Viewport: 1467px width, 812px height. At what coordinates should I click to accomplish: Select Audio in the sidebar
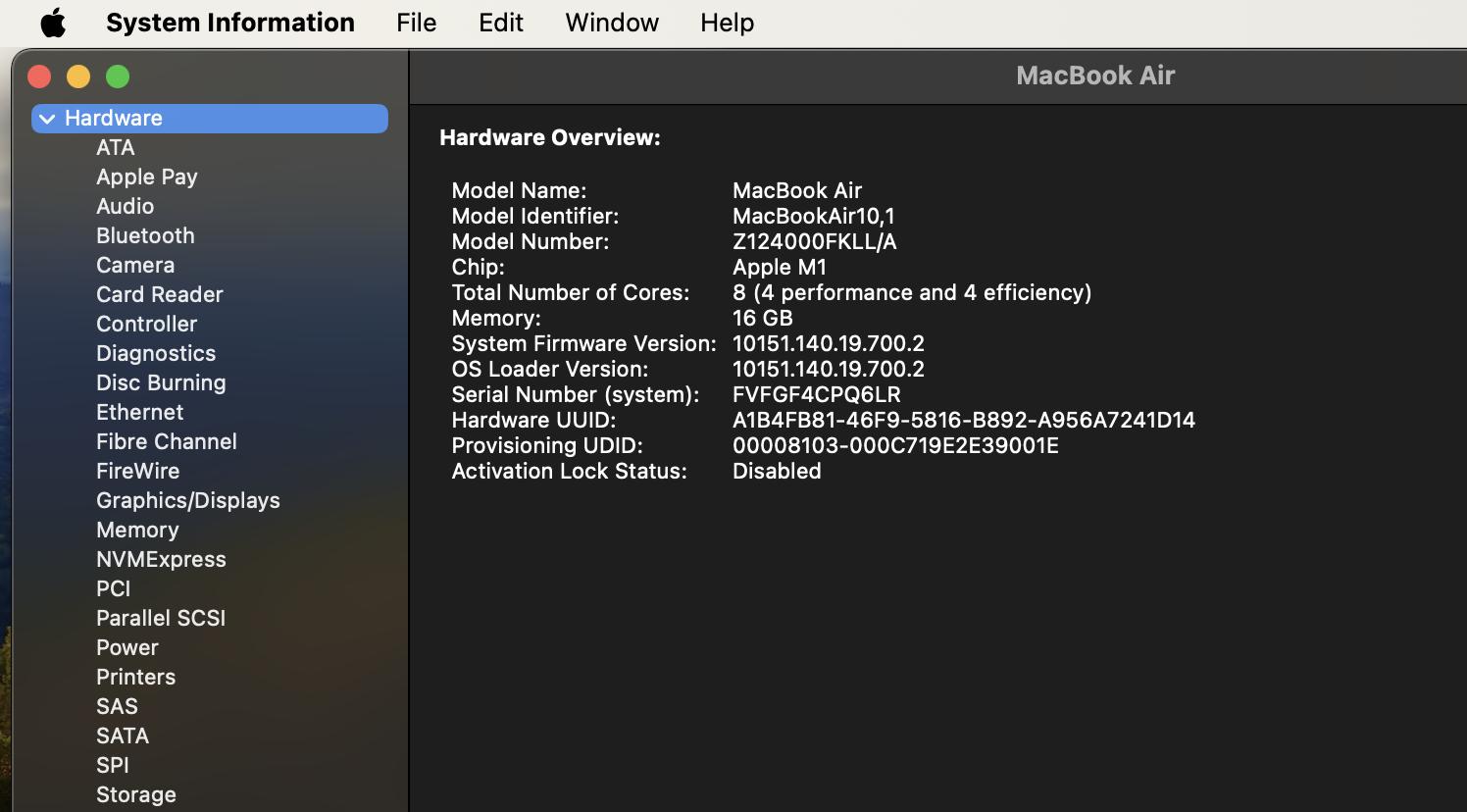click(125, 206)
